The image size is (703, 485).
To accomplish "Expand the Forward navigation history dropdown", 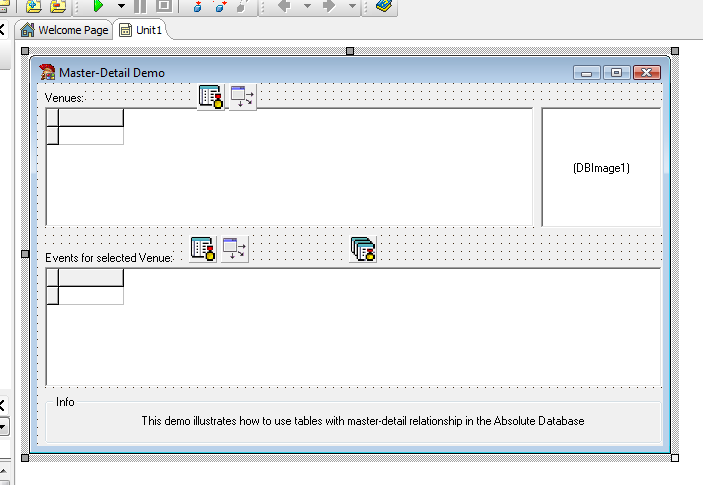I will coord(352,6).
